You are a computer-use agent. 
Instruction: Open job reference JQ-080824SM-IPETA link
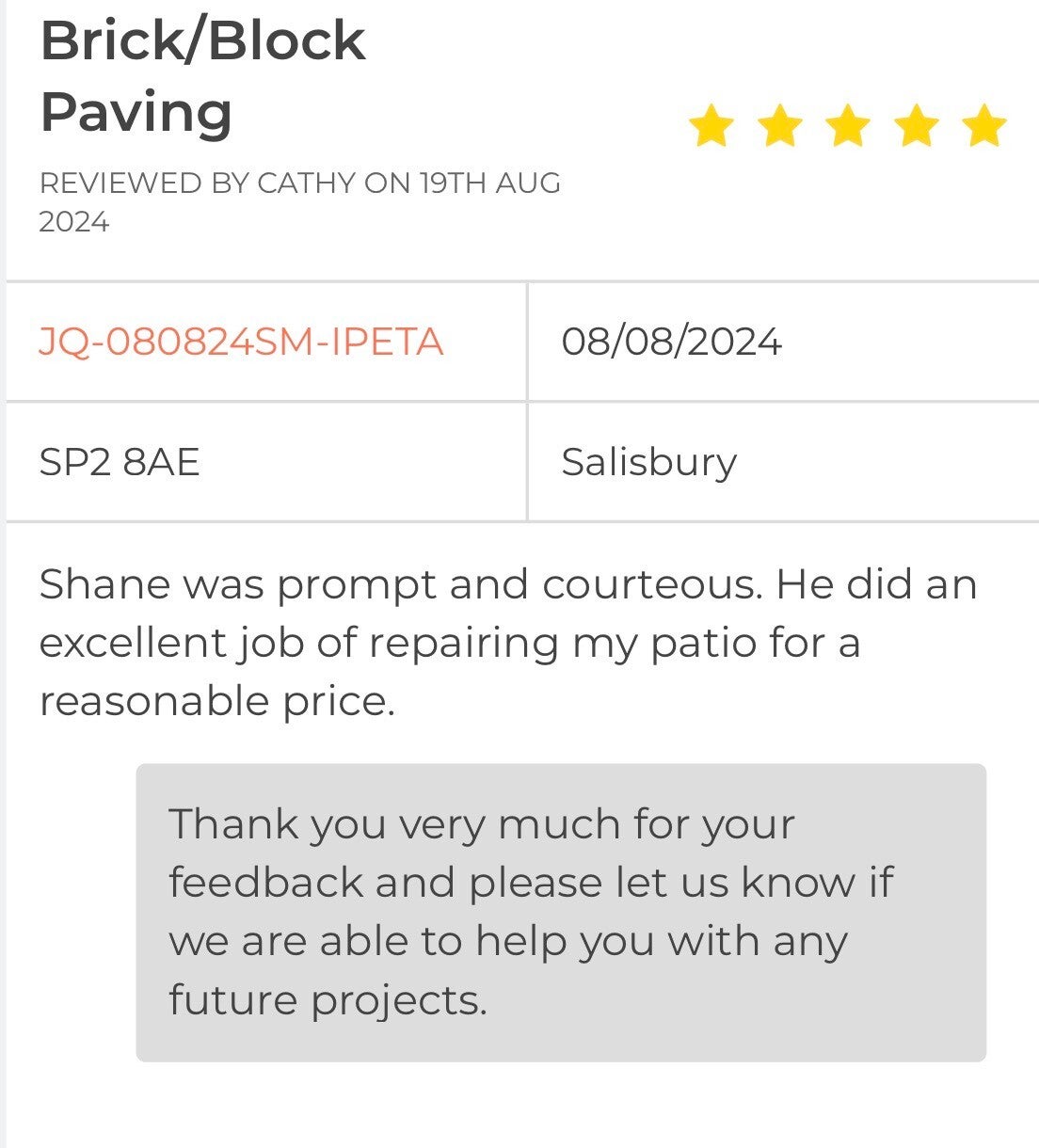(241, 341)
